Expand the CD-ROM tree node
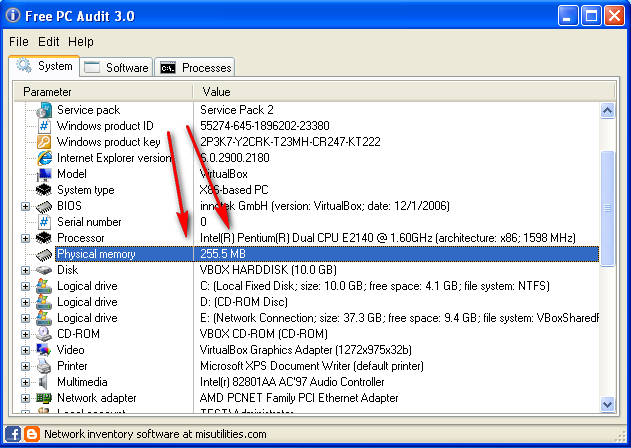The height and width of the screenshot is (448, 631). pyautogui.click(x=25, y=334)
